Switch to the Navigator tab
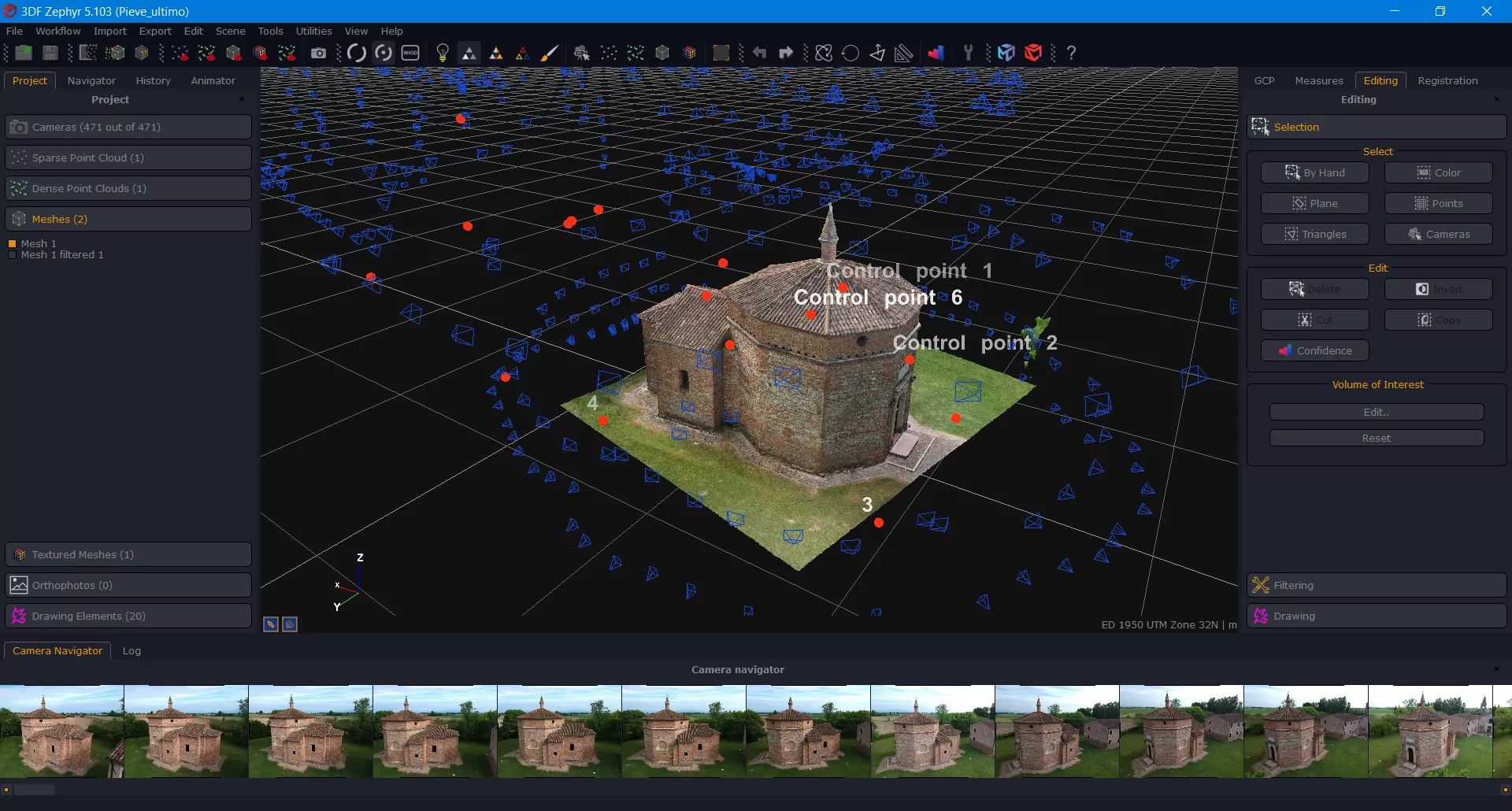1512x811 pixels. 91,80
